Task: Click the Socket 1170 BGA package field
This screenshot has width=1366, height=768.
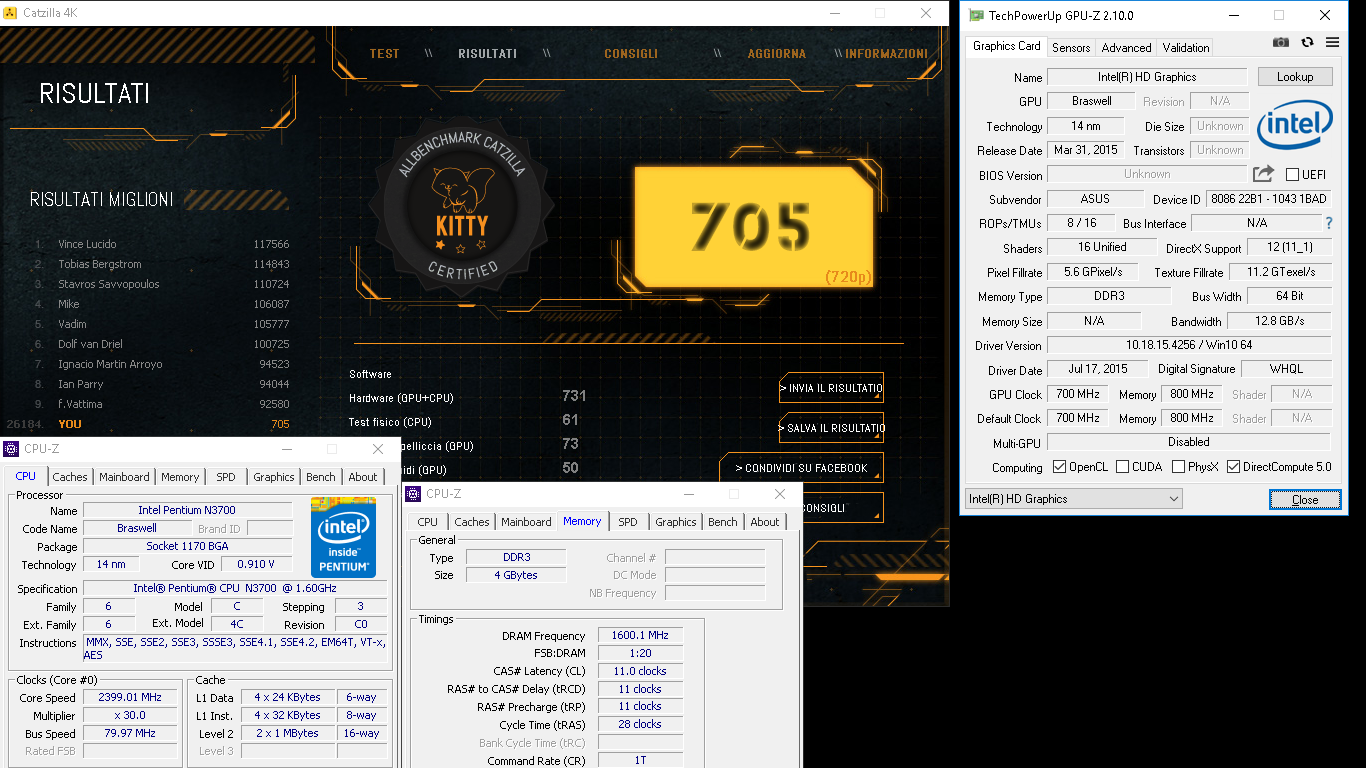Action: coord(188,546)
